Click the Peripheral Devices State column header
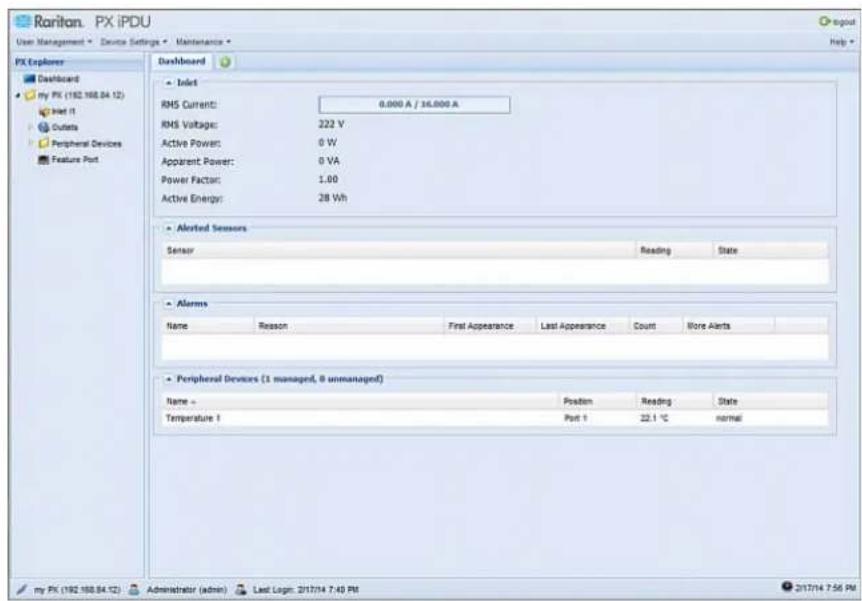 pos(770,401)
